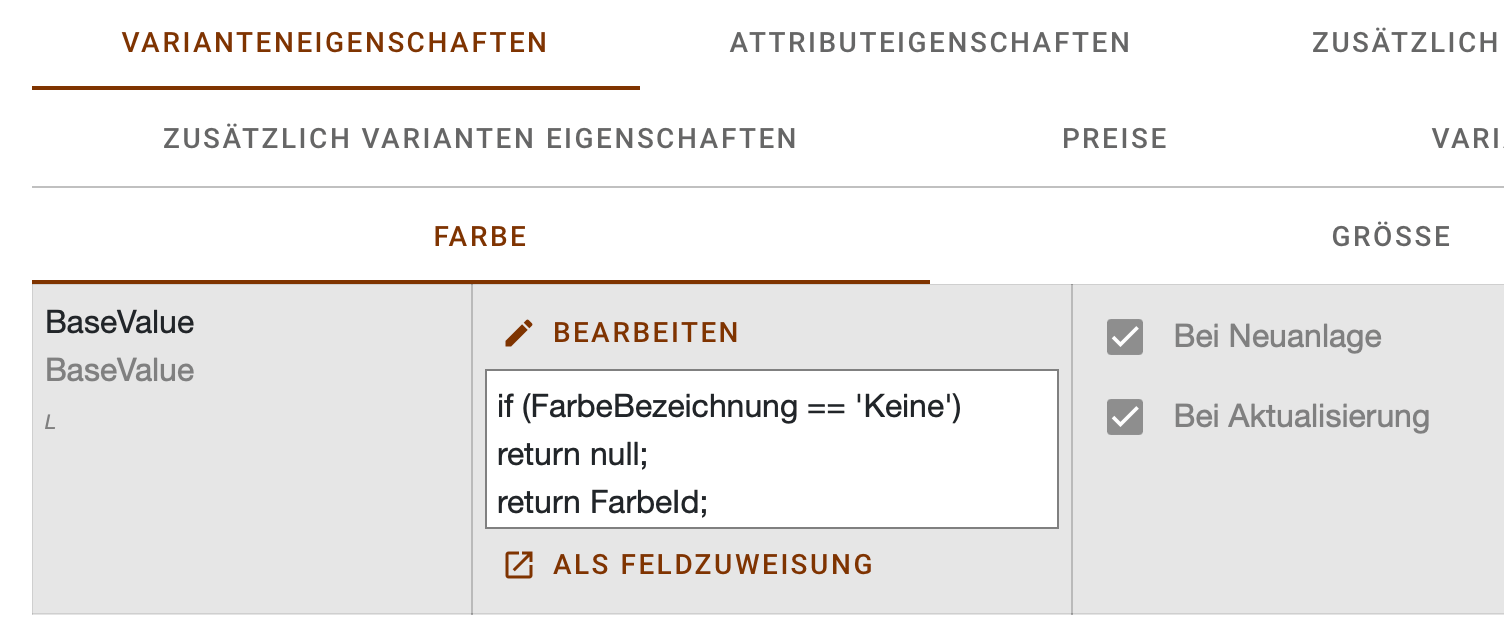Toggle the Bei Aktualisierung checkbox
This screenshot has height=640, width=1504.
[1125, 417]
